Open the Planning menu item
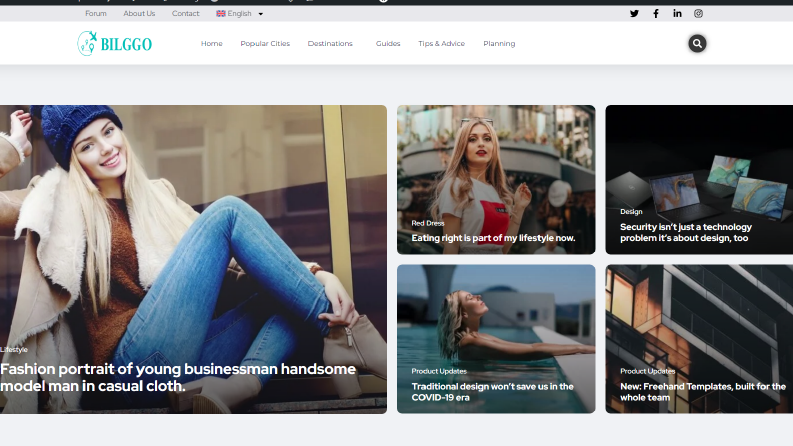This screenshot has width=793, height=446. tap(499, 43)
